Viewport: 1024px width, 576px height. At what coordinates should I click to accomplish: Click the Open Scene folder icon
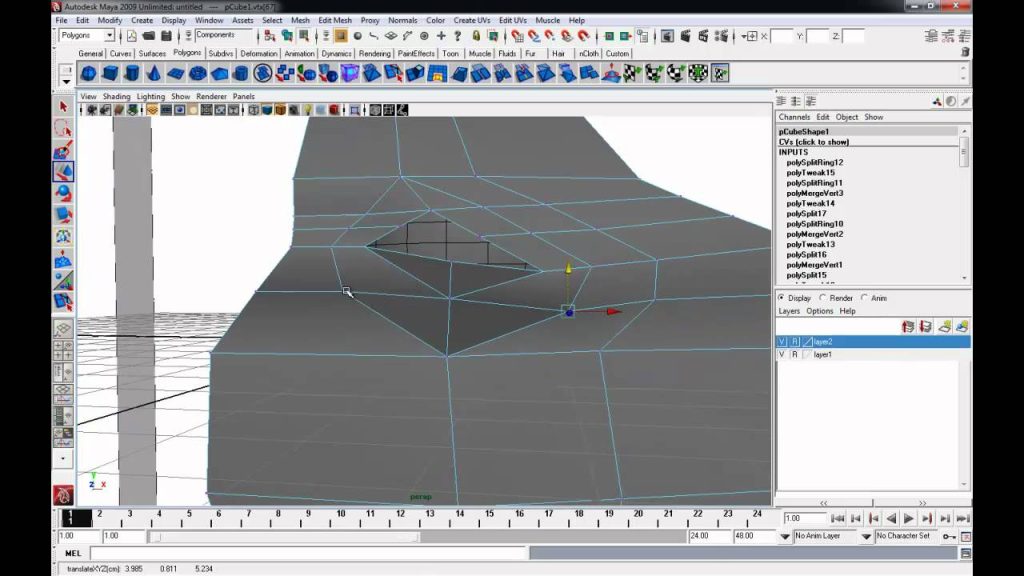pyautogui.click(x=149, y=36)
